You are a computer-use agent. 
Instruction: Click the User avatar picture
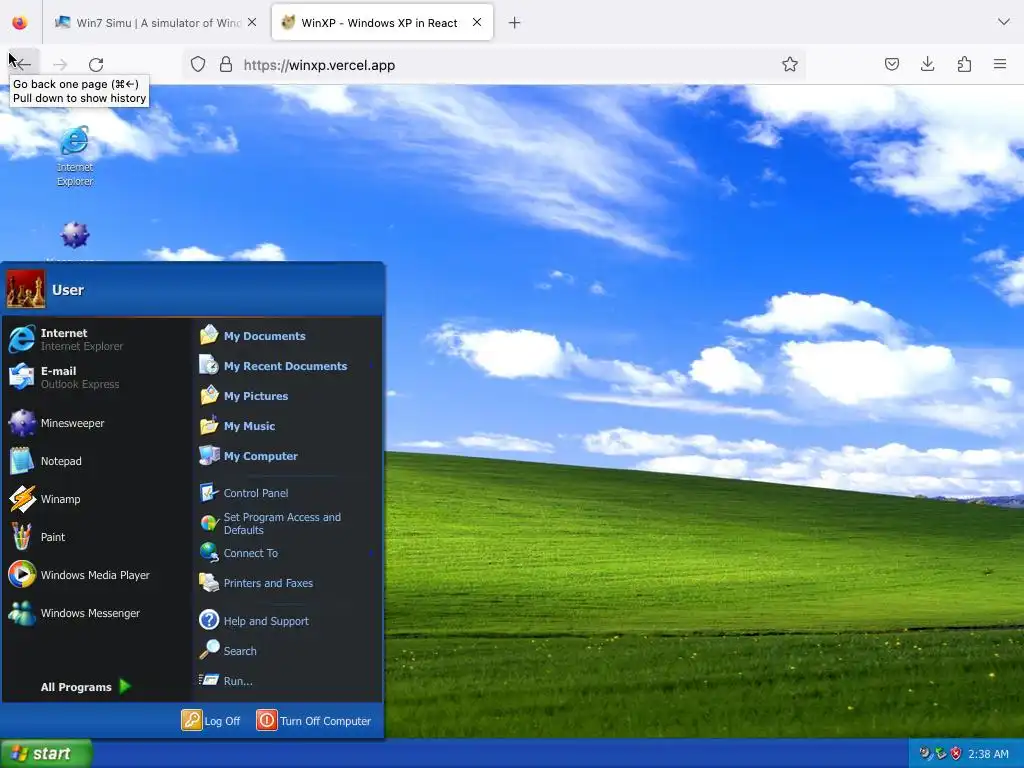click(x=26, y=289)
